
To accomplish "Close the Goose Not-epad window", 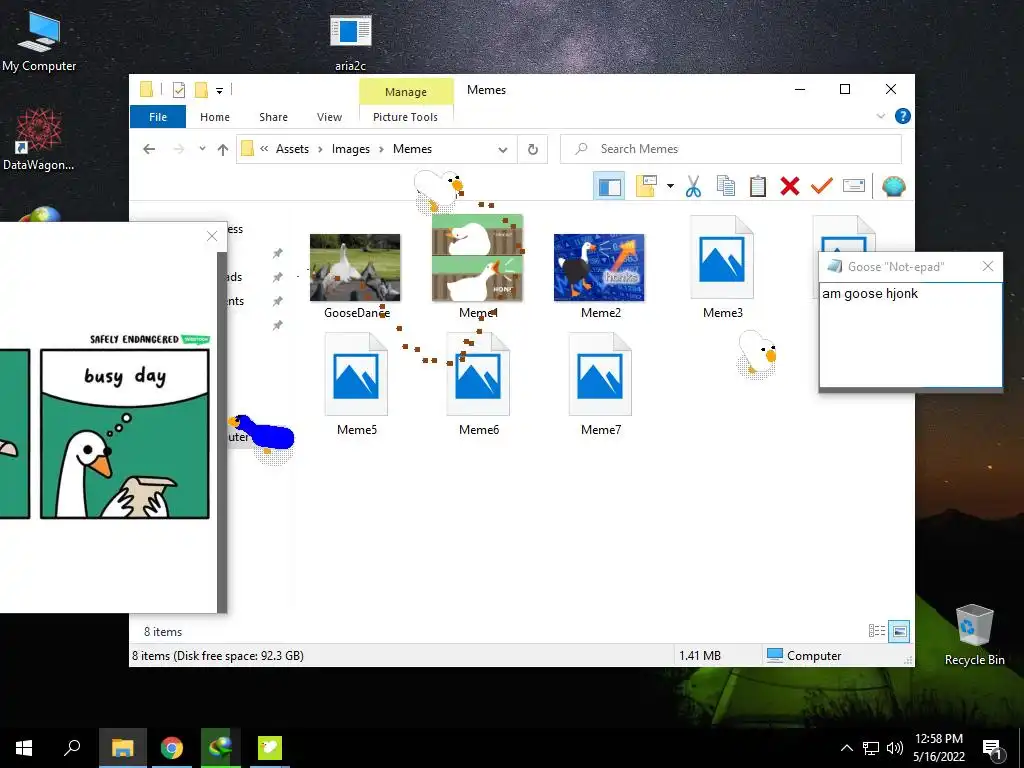I will [x=987, y=266].
